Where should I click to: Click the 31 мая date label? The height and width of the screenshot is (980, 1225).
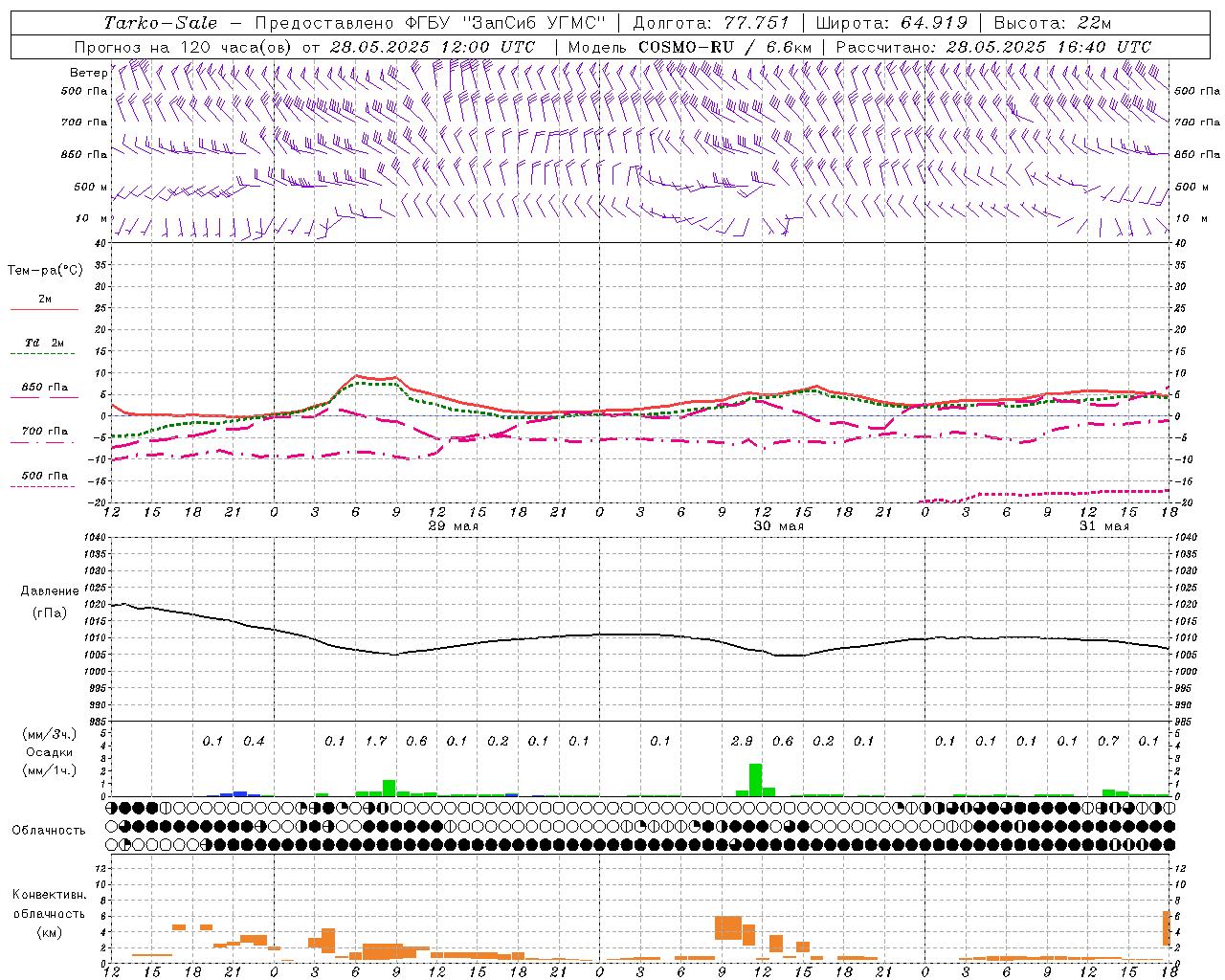[x=1104, y=526]
